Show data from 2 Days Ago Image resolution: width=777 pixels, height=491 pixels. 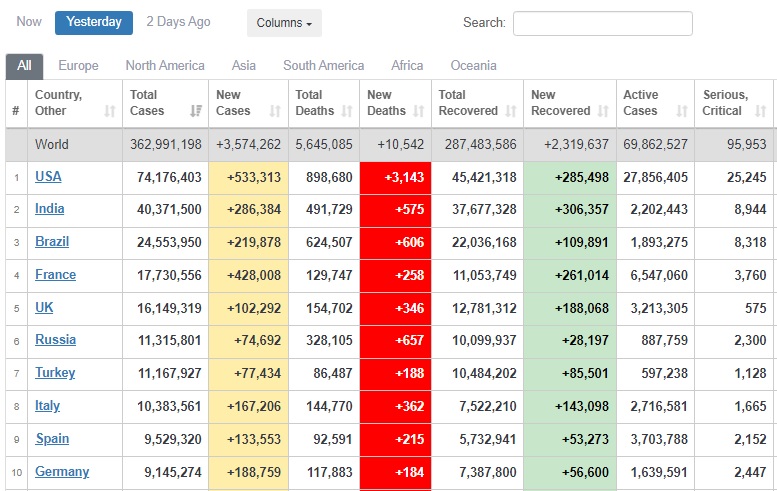pos(178,22)
